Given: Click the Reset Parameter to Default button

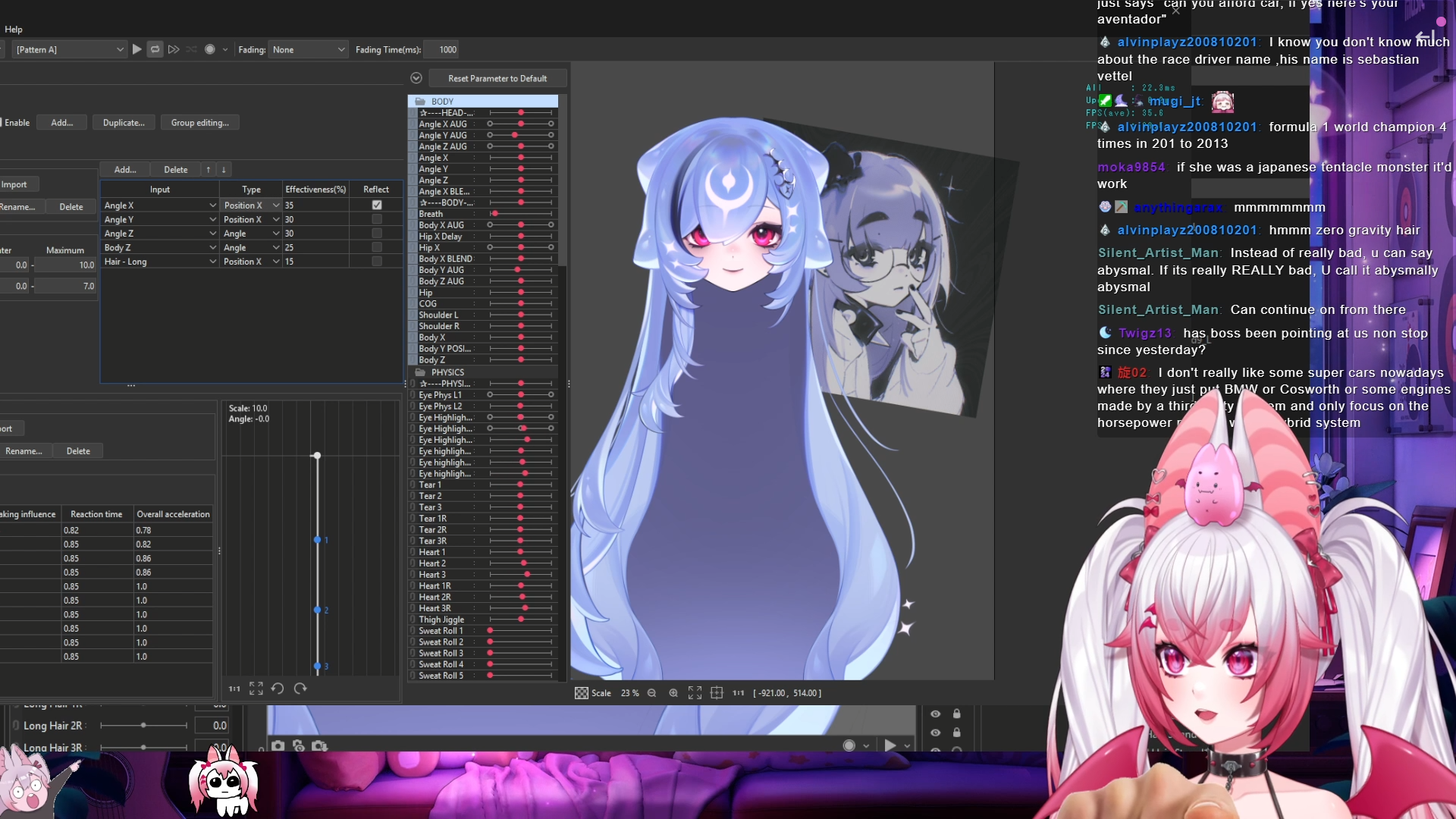Looking at the screenshot, I should click(497, 78).
